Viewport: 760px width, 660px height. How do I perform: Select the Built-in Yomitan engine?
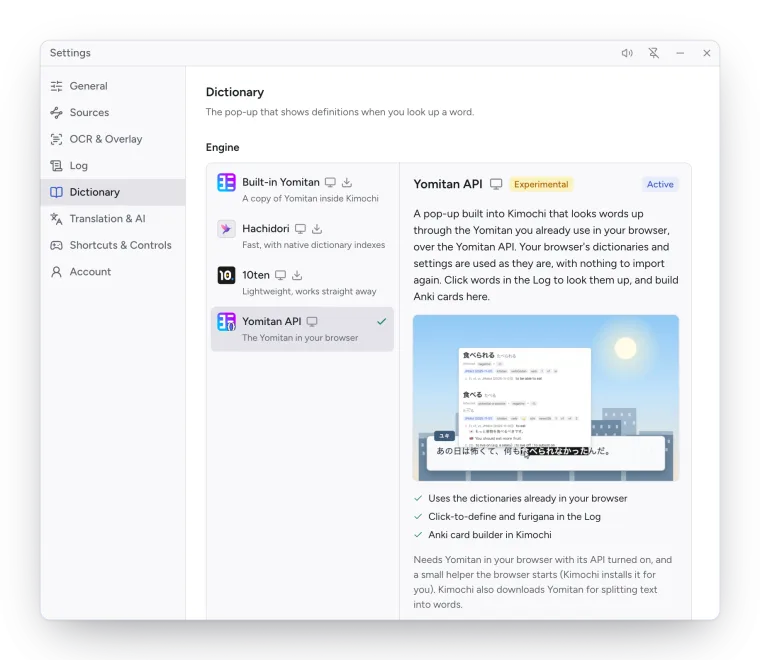[302, 189]
